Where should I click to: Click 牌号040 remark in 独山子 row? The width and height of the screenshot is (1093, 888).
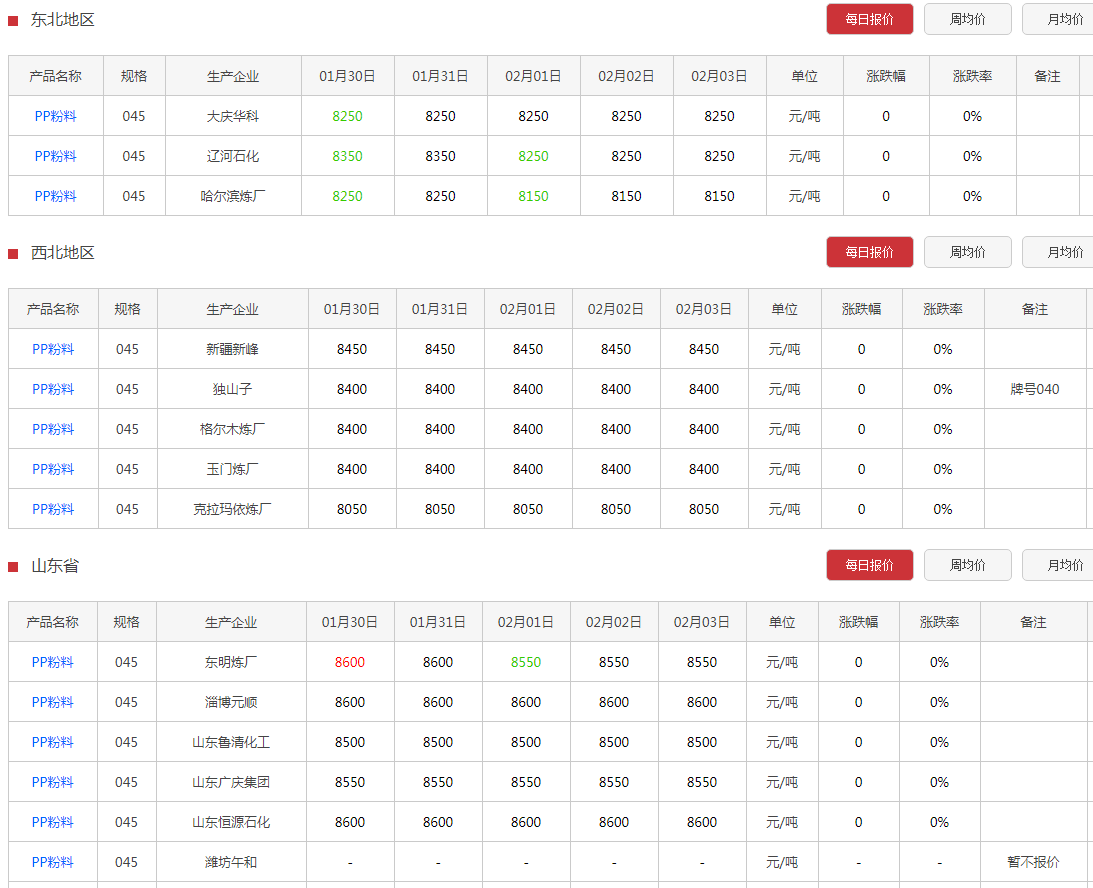coord(1035,389)
